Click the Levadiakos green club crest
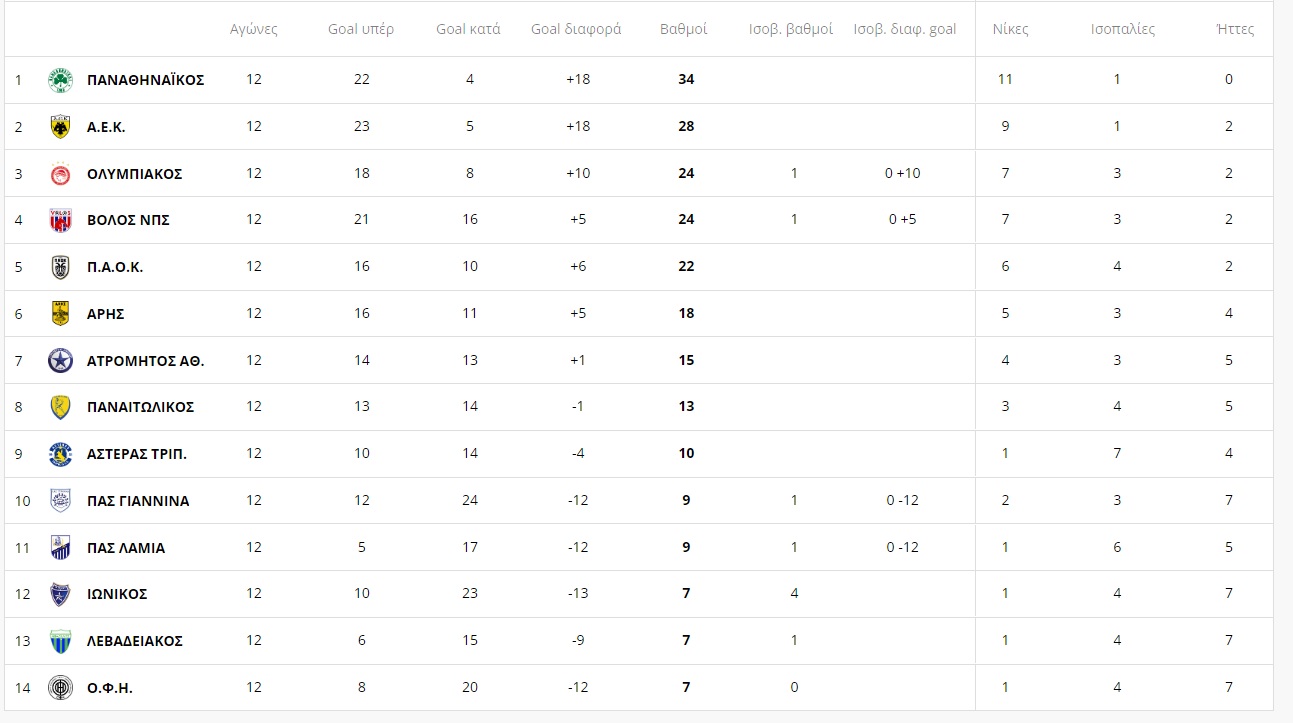The width and height of the screenshot is (1293, 723). (61, 641)
